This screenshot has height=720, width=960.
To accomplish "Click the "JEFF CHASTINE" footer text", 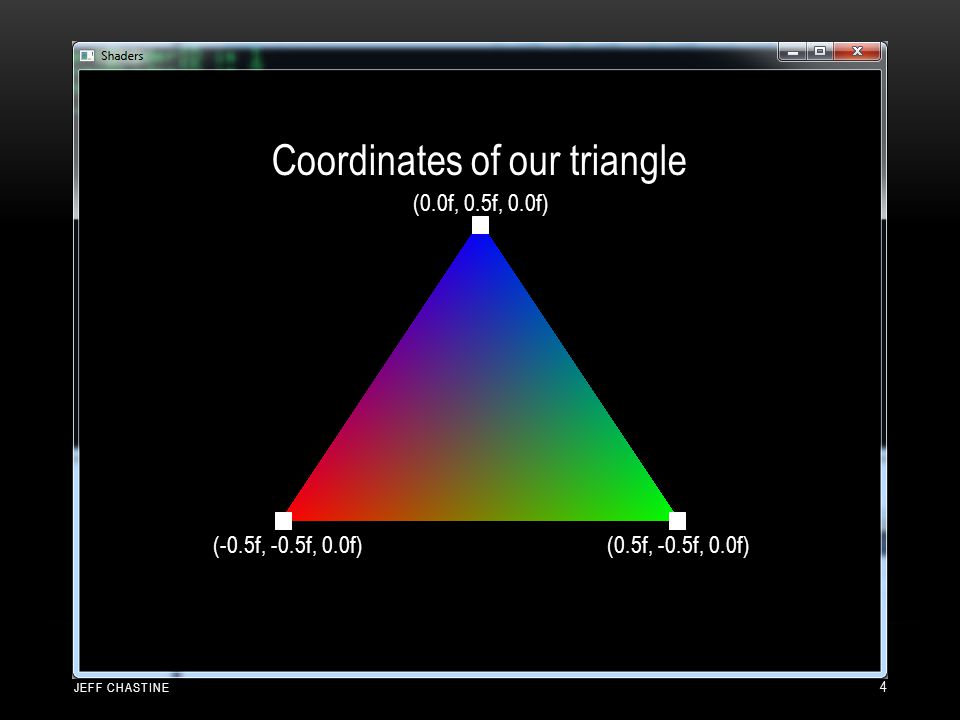I will pos(121,688).
